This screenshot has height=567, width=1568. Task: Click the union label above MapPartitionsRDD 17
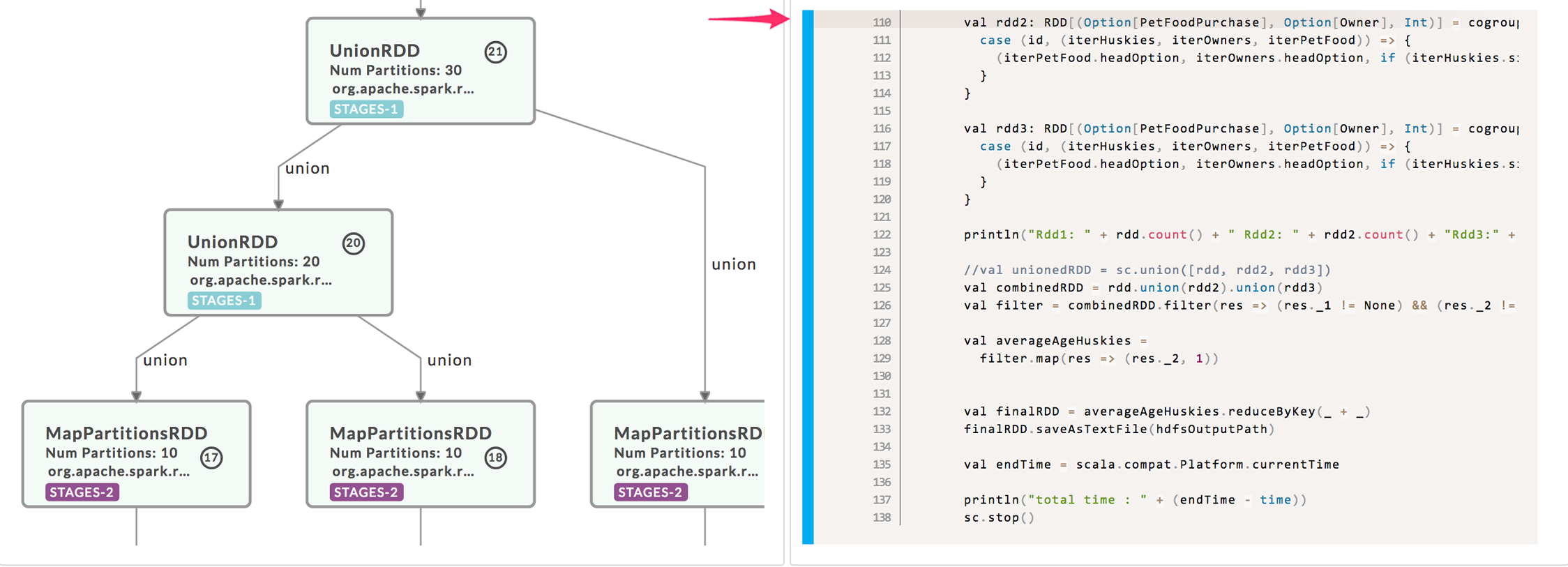(165, 360)
